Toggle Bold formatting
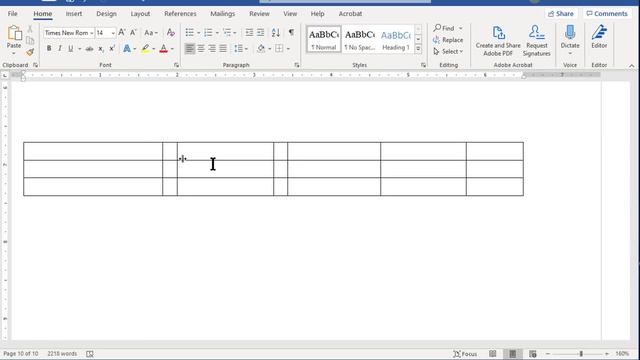Image resolution: width=640 pixels, height=360 pixels. (49, 49)
